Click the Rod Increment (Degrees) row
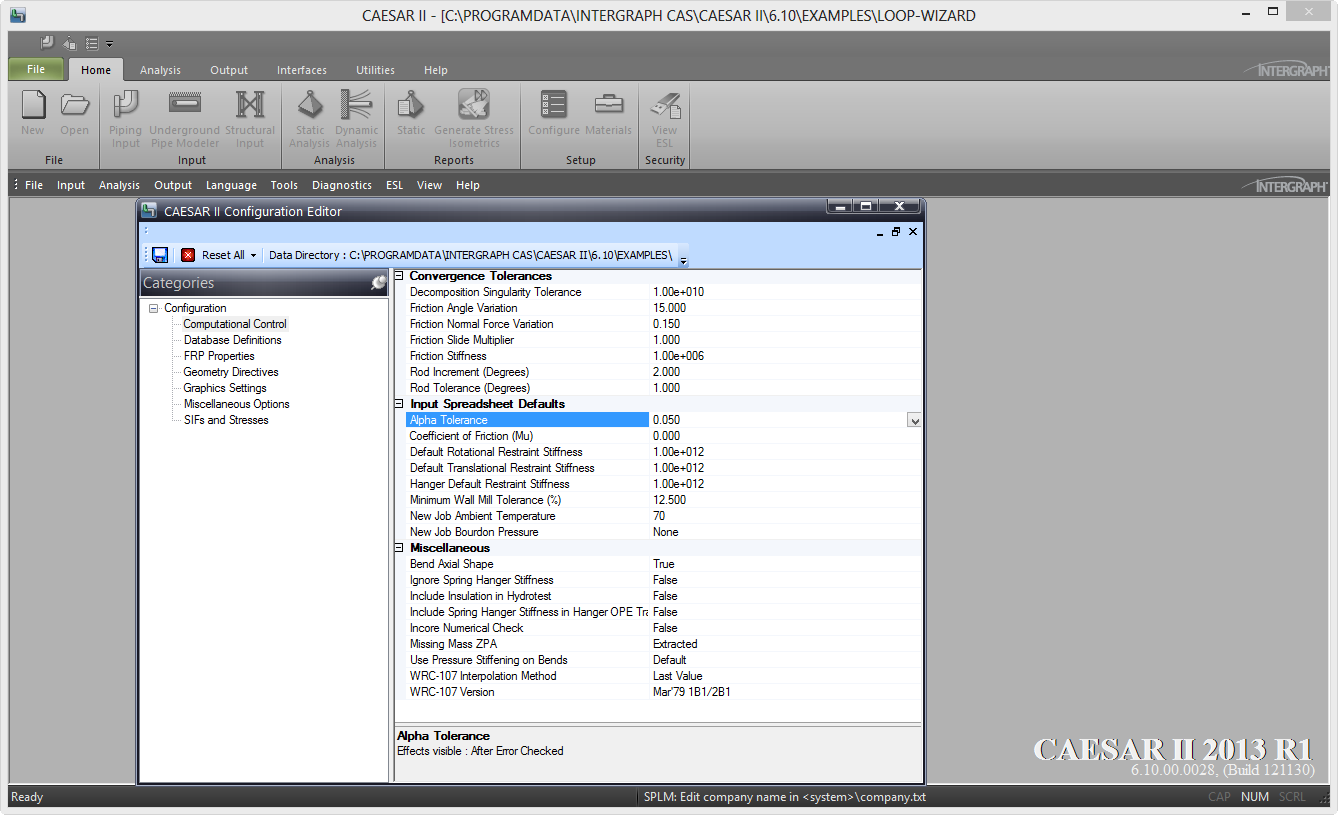The width and height of the screenshot is (1338, 815). point(662,372)
